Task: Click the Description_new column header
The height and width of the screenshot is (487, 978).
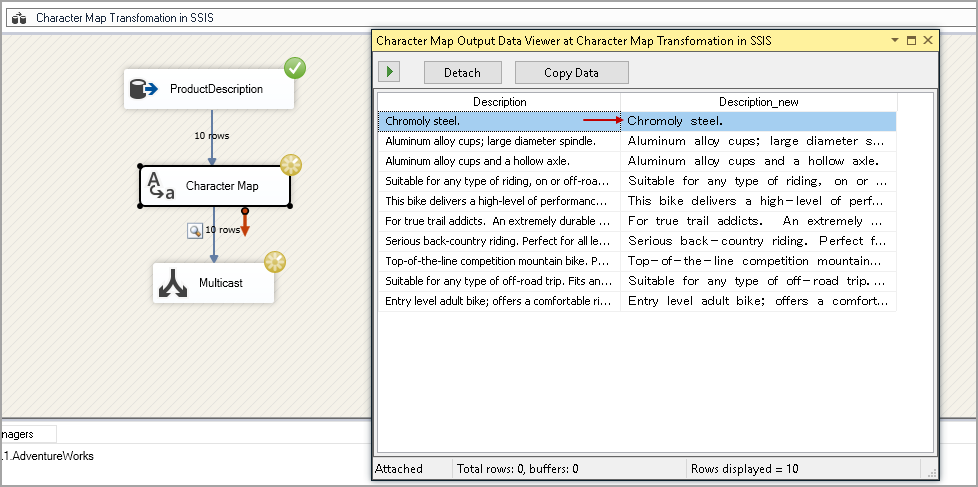Action: click(758, 102)
